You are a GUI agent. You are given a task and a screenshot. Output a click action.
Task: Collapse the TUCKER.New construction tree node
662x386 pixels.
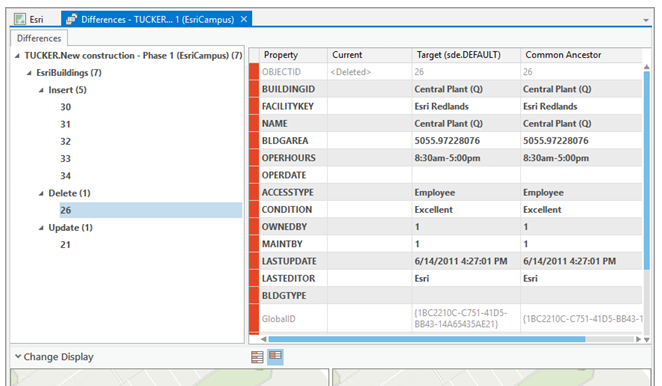point(17,56)
